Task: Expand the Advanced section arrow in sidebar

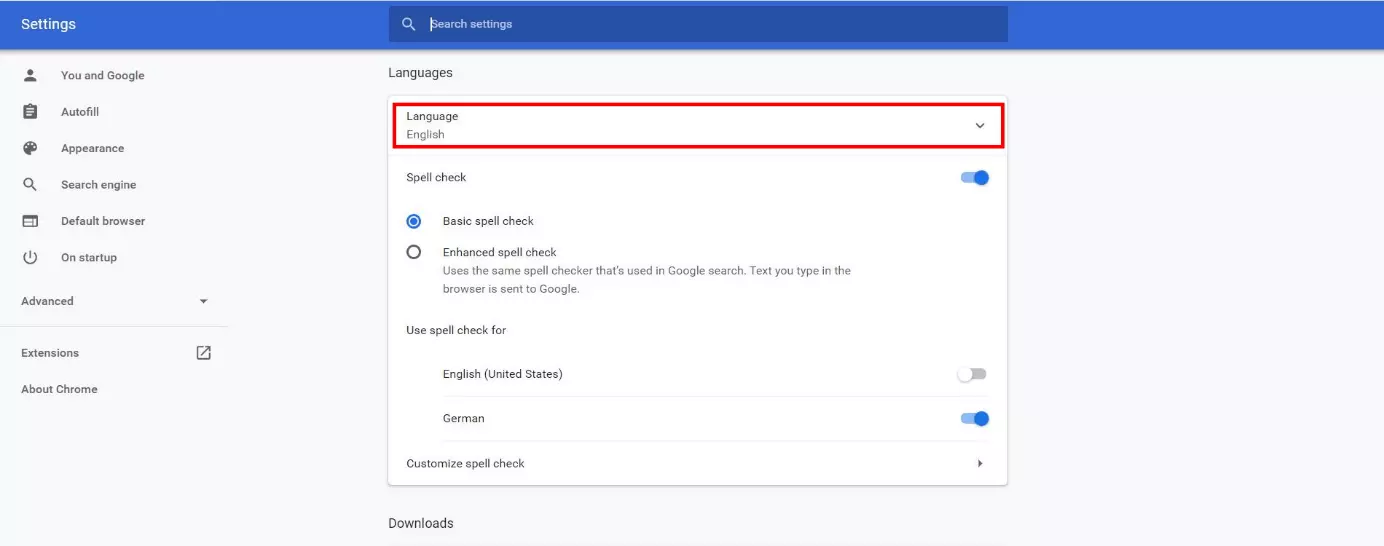Action: point(204,301)
